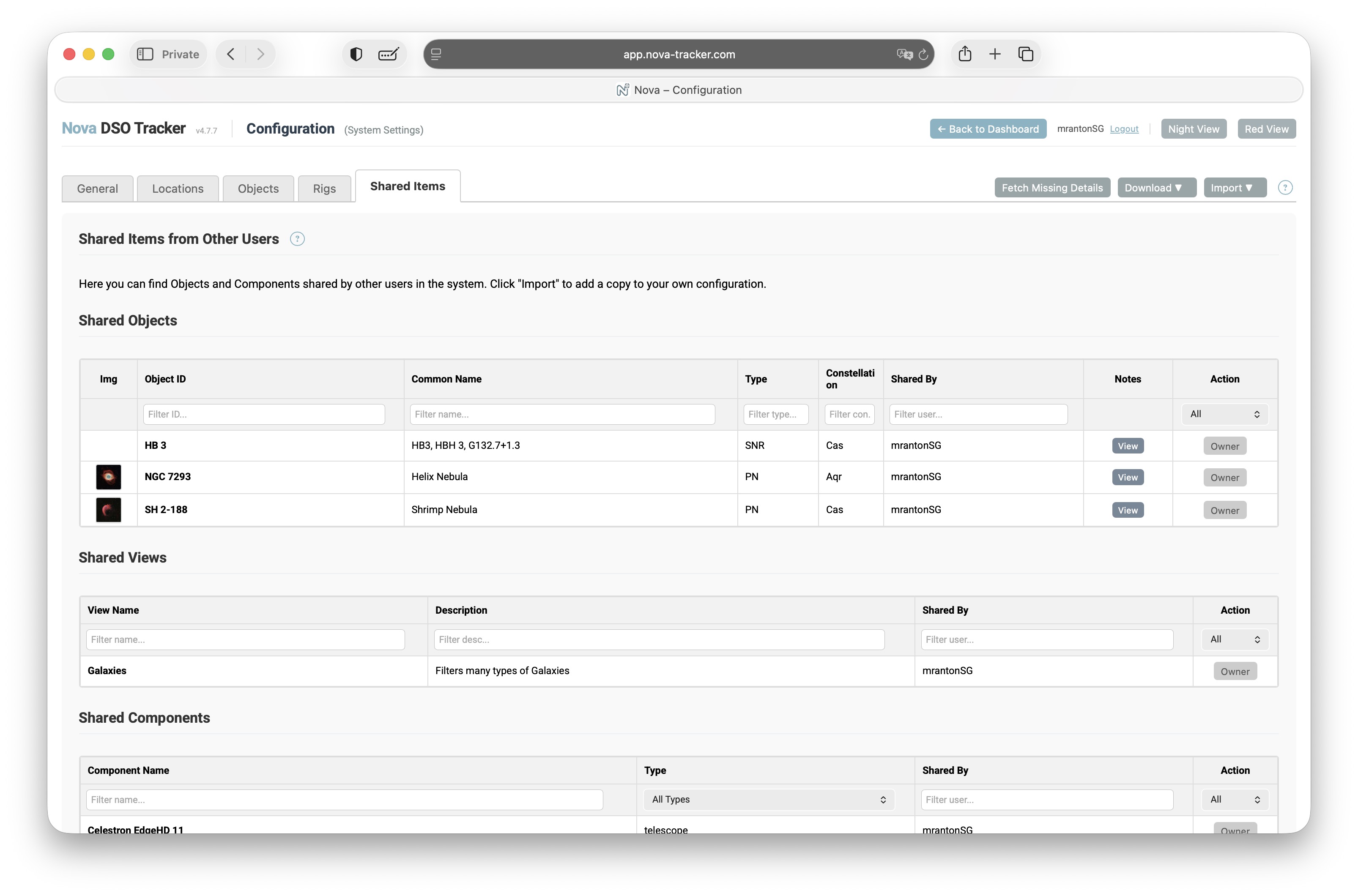Click the translate icon in address bar
The image size is (1358, 896).
click(x=904, y=54)
